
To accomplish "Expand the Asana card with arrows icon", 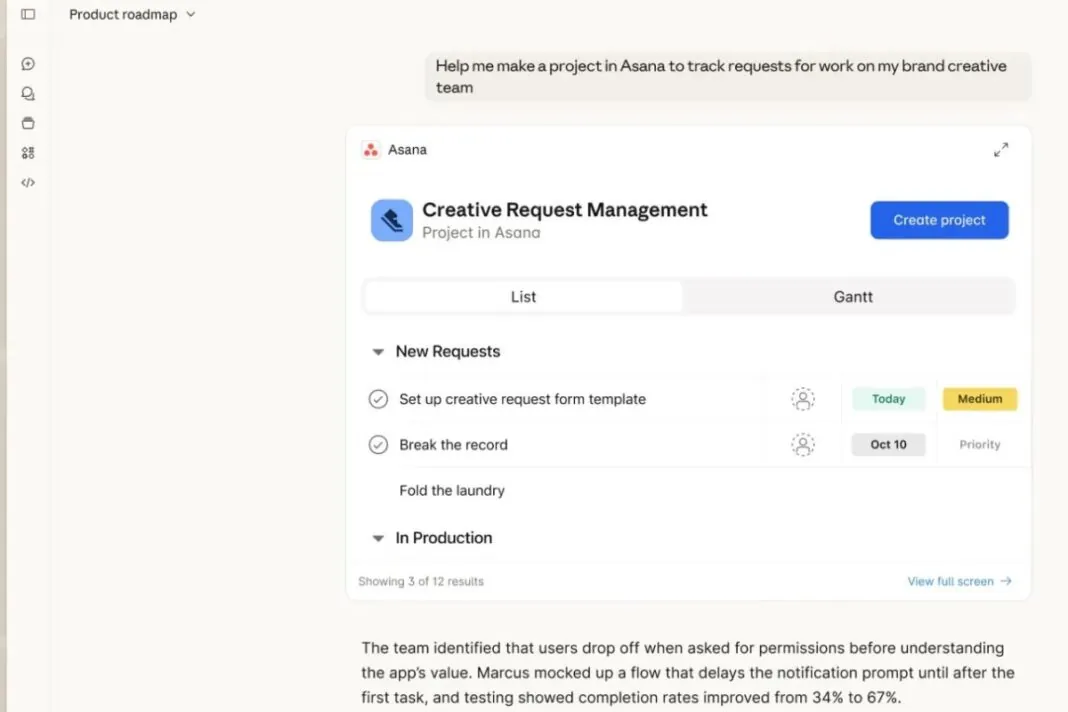I will [x=1000, y=150].
